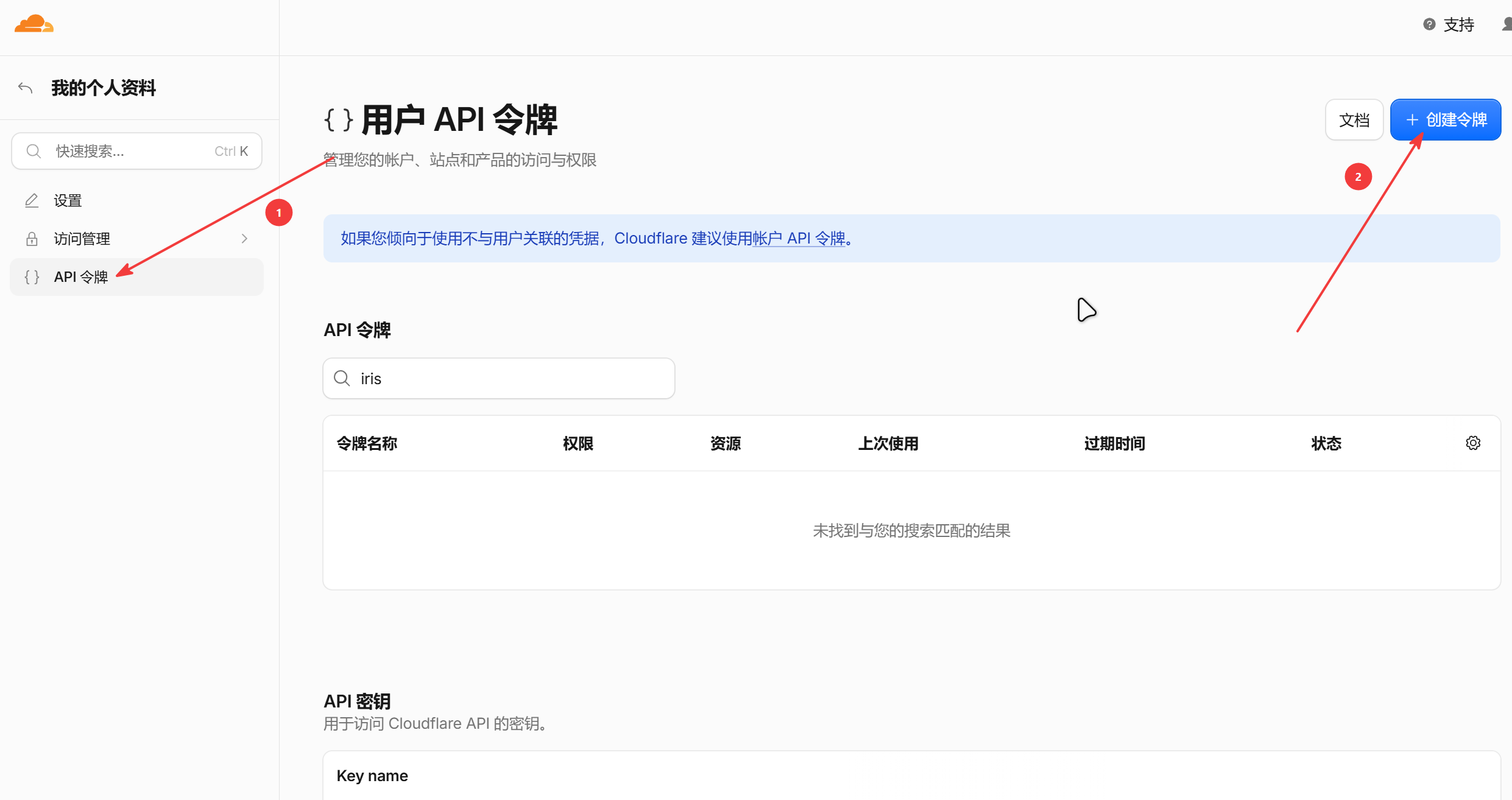The width and height of the screenshot is (1512, 800).
Task: Click the token search field containing iris
Action: click(499, 378)
